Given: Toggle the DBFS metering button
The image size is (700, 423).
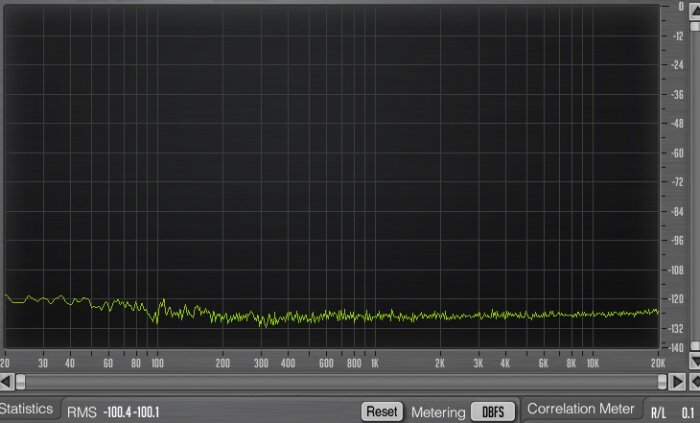Looking at the screenshot, I should point(493,411).
